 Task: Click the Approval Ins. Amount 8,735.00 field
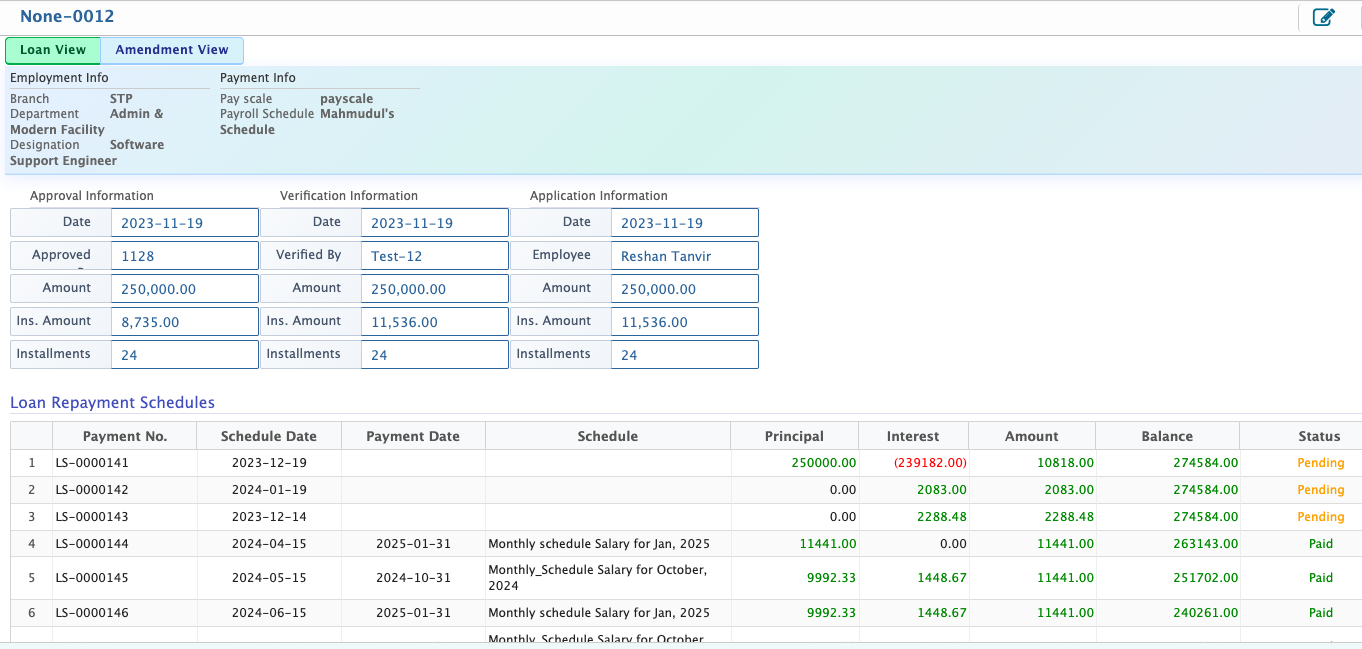pos(184,322)
